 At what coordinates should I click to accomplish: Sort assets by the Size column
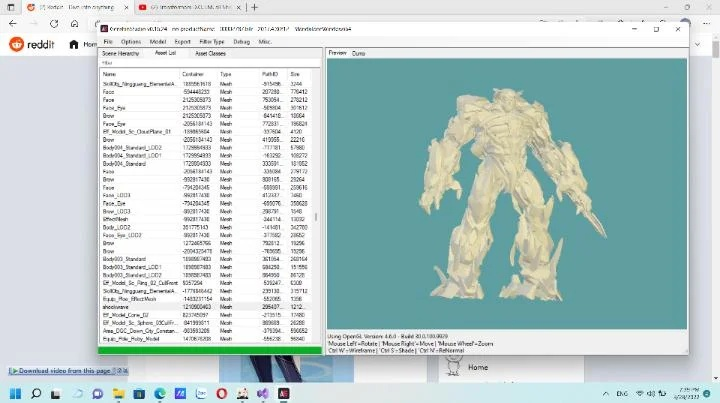(x=300, y=74)
